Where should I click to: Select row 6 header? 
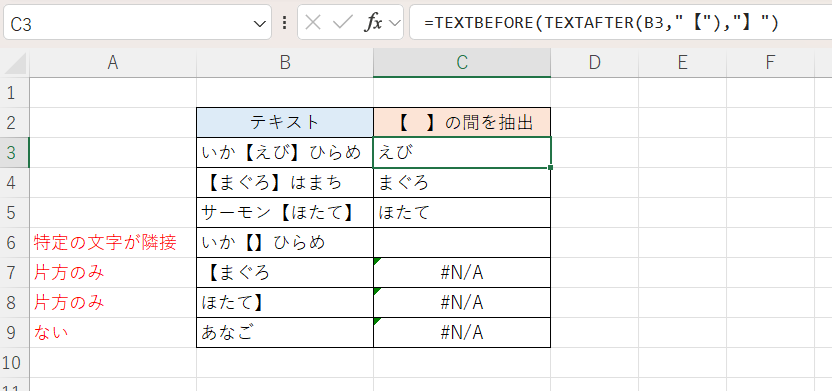click(14, 243)
